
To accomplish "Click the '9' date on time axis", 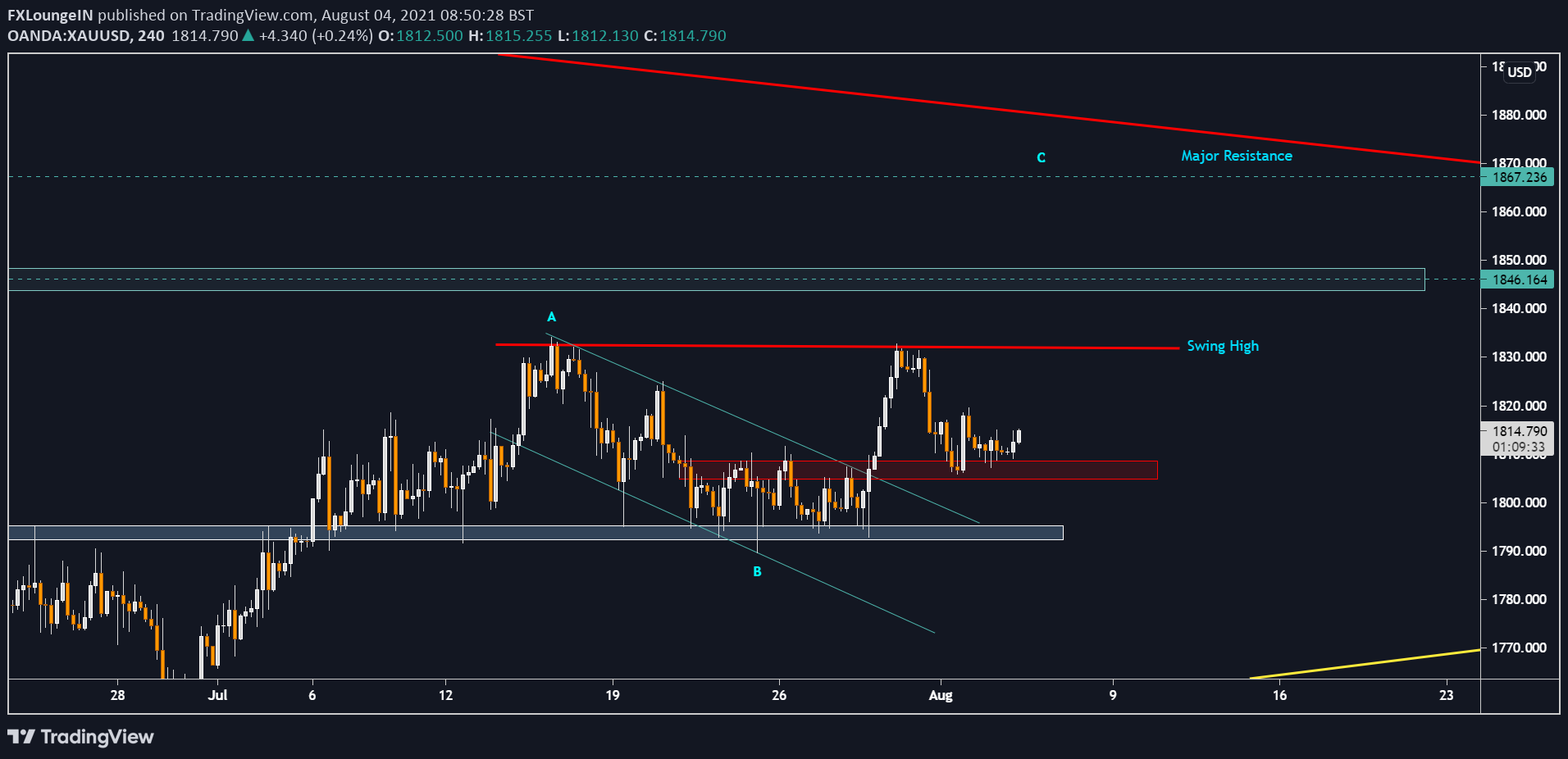I will (1113, 695).
